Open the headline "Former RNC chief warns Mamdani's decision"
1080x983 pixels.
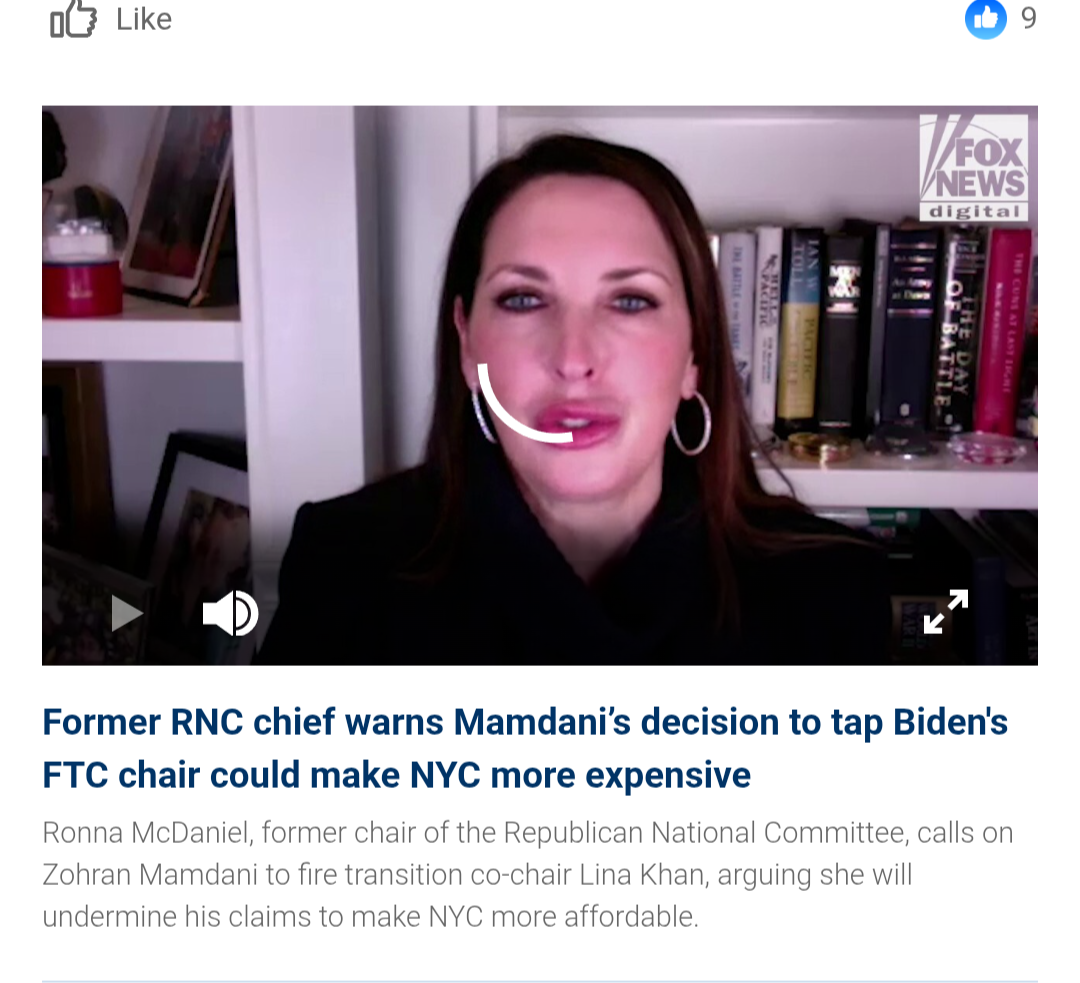tap(525, 722)
